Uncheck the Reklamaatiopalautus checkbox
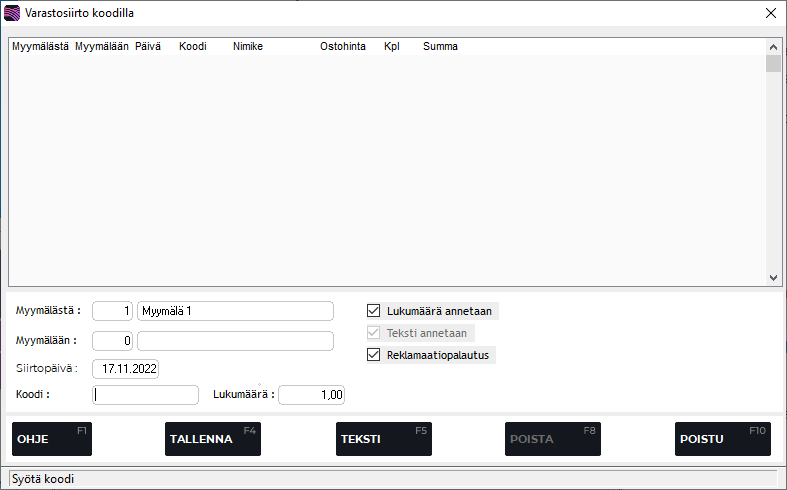This screenshot has height=490, width=787. point(374,355)
